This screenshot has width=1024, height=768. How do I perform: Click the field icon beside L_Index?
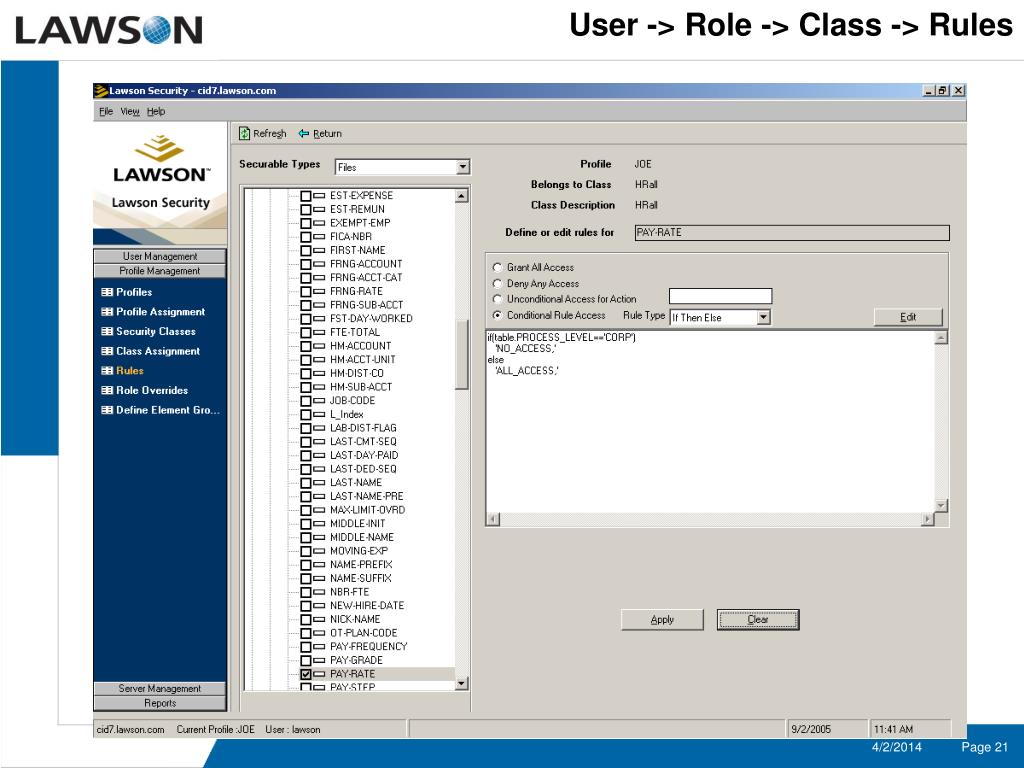[x=319, y=414]
